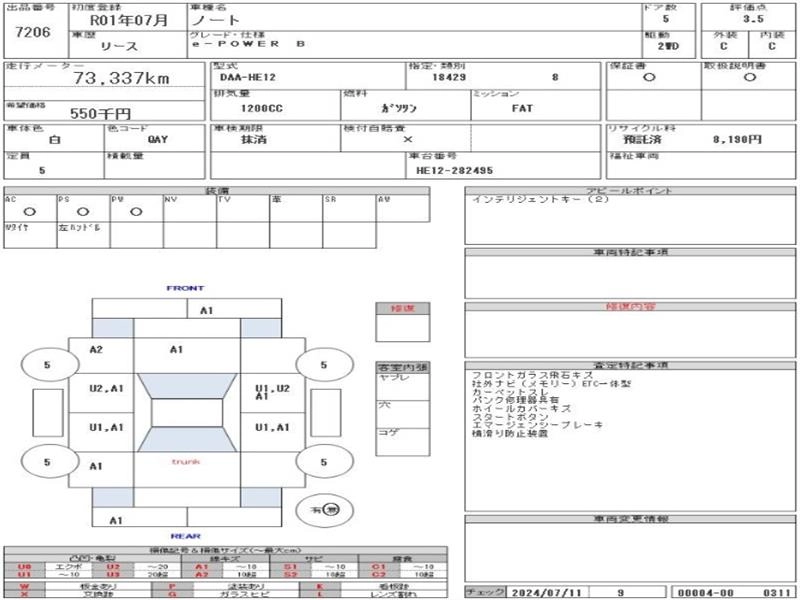The height and width of the screenshot is (600, 800).
Task: Click model code DAA-HE12
Action: (x=248, y=78)
